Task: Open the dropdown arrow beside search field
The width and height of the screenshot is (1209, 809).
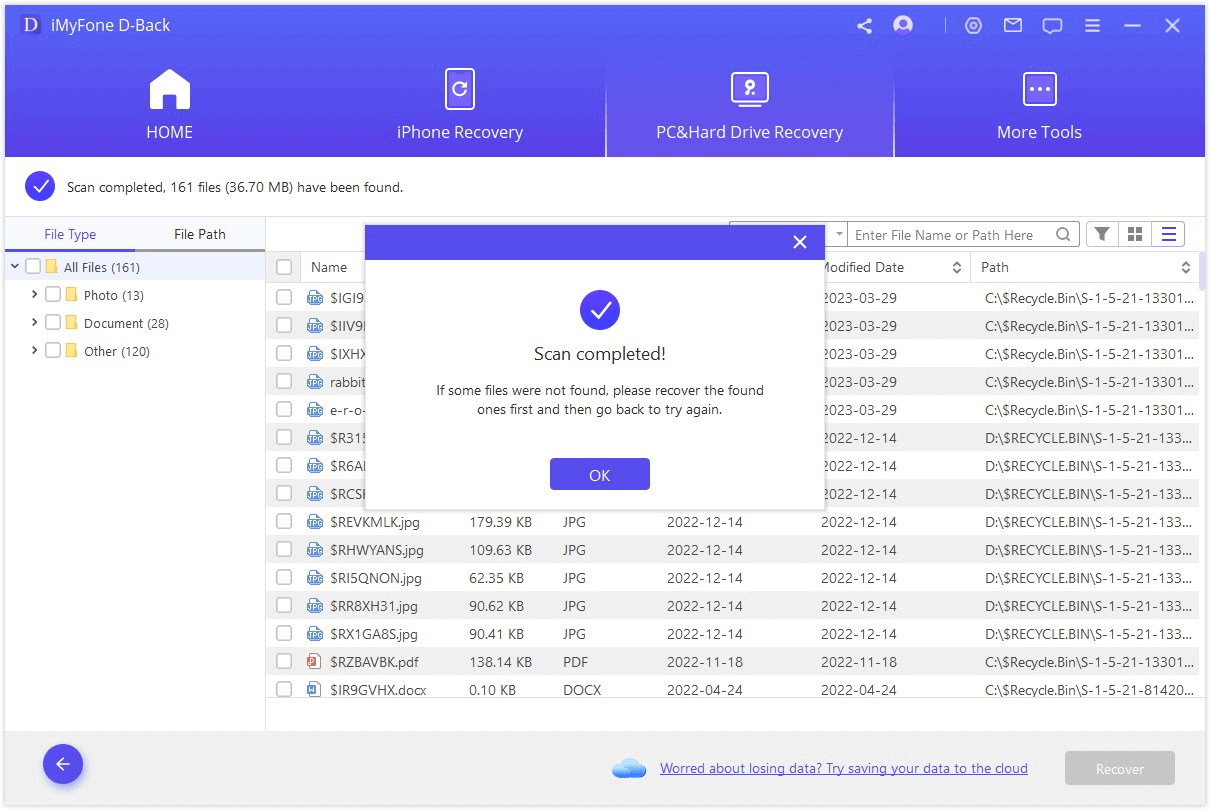Action: coord(838,235)
